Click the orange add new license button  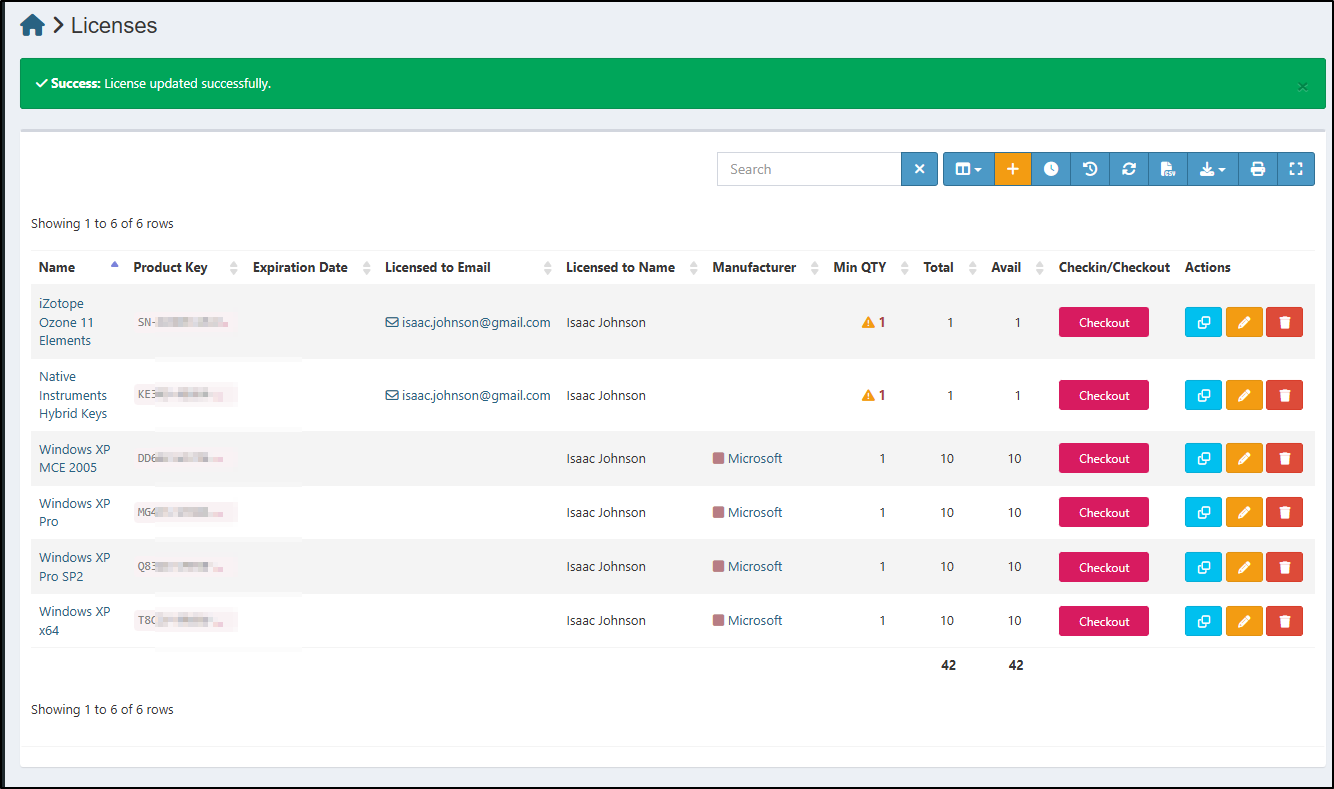coord(1012,169)
